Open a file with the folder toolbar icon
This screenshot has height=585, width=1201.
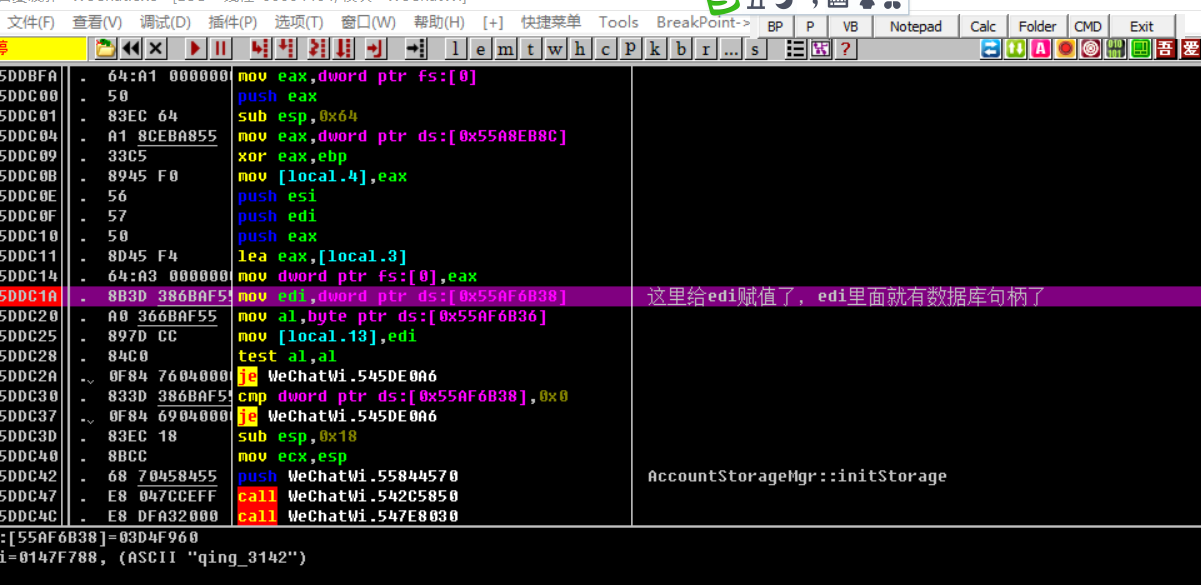coord(106,48)
